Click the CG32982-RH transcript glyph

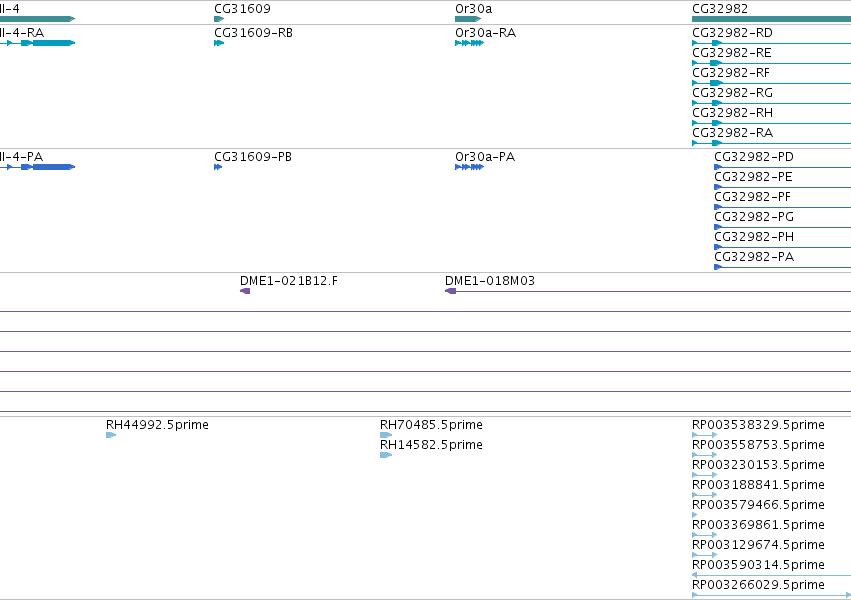tap(771, 123)
